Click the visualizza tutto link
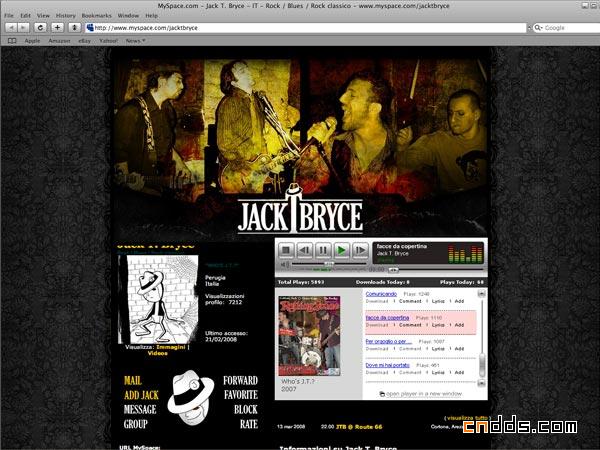 (x=467, y=418)
